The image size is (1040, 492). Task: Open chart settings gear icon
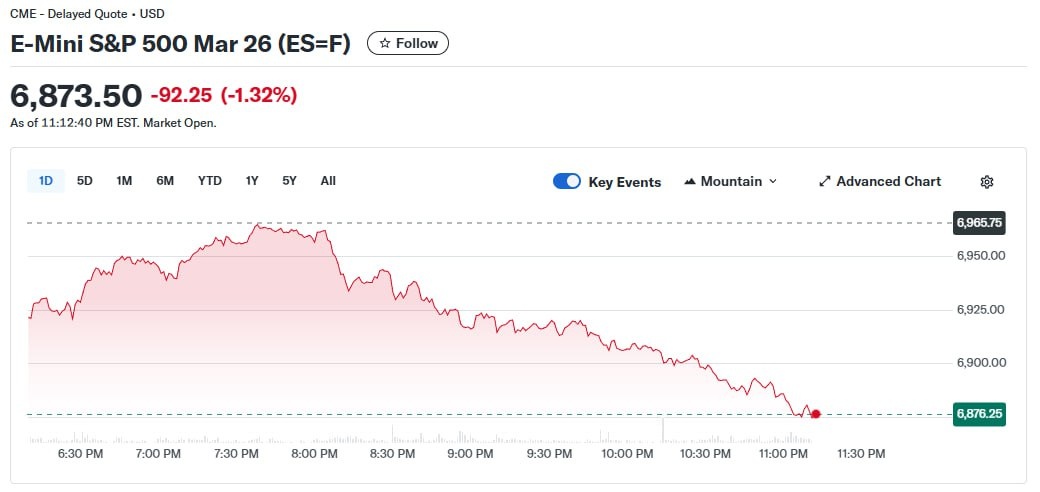(987, 182)
